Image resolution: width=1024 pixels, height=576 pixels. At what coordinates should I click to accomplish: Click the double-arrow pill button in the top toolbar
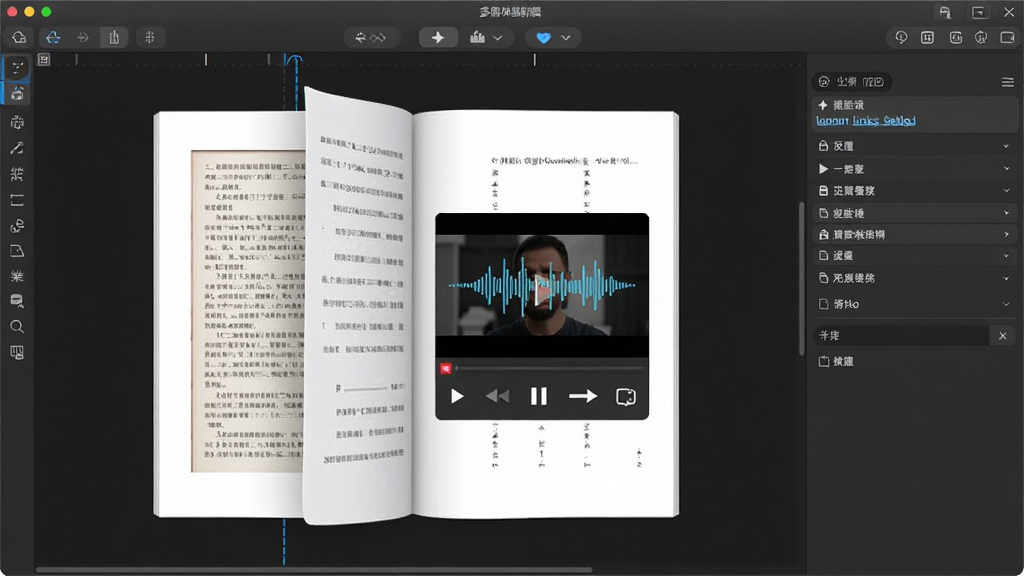pos(370,37)
